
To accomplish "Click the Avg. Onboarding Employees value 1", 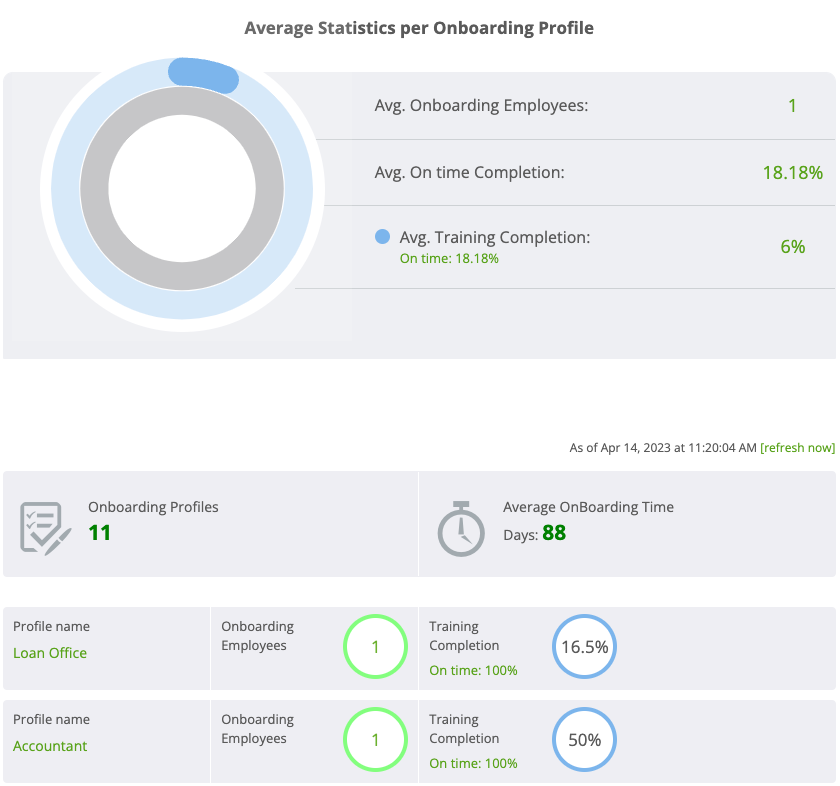I will point(792,106).
